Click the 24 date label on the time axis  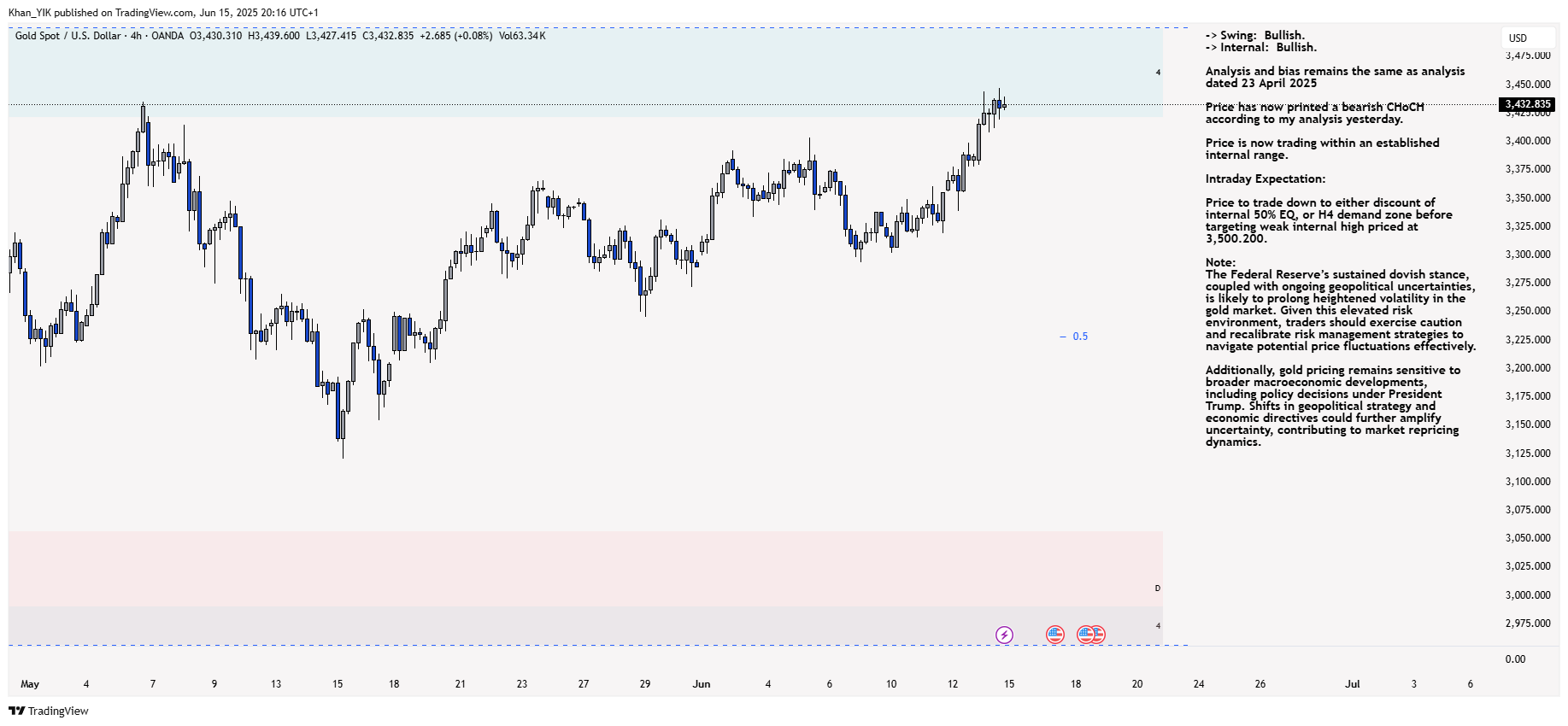[1199, 684]
